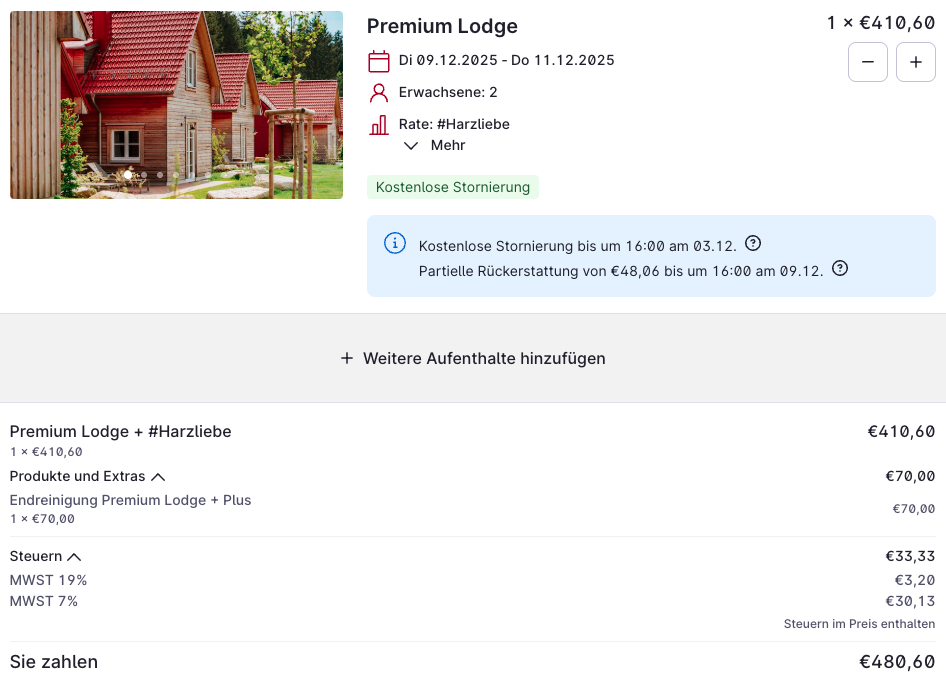This screenshot has width=946, height=686.
Task: Decrease Premium Lodge quantity with minus button
Action: click(x=868, y=62)
